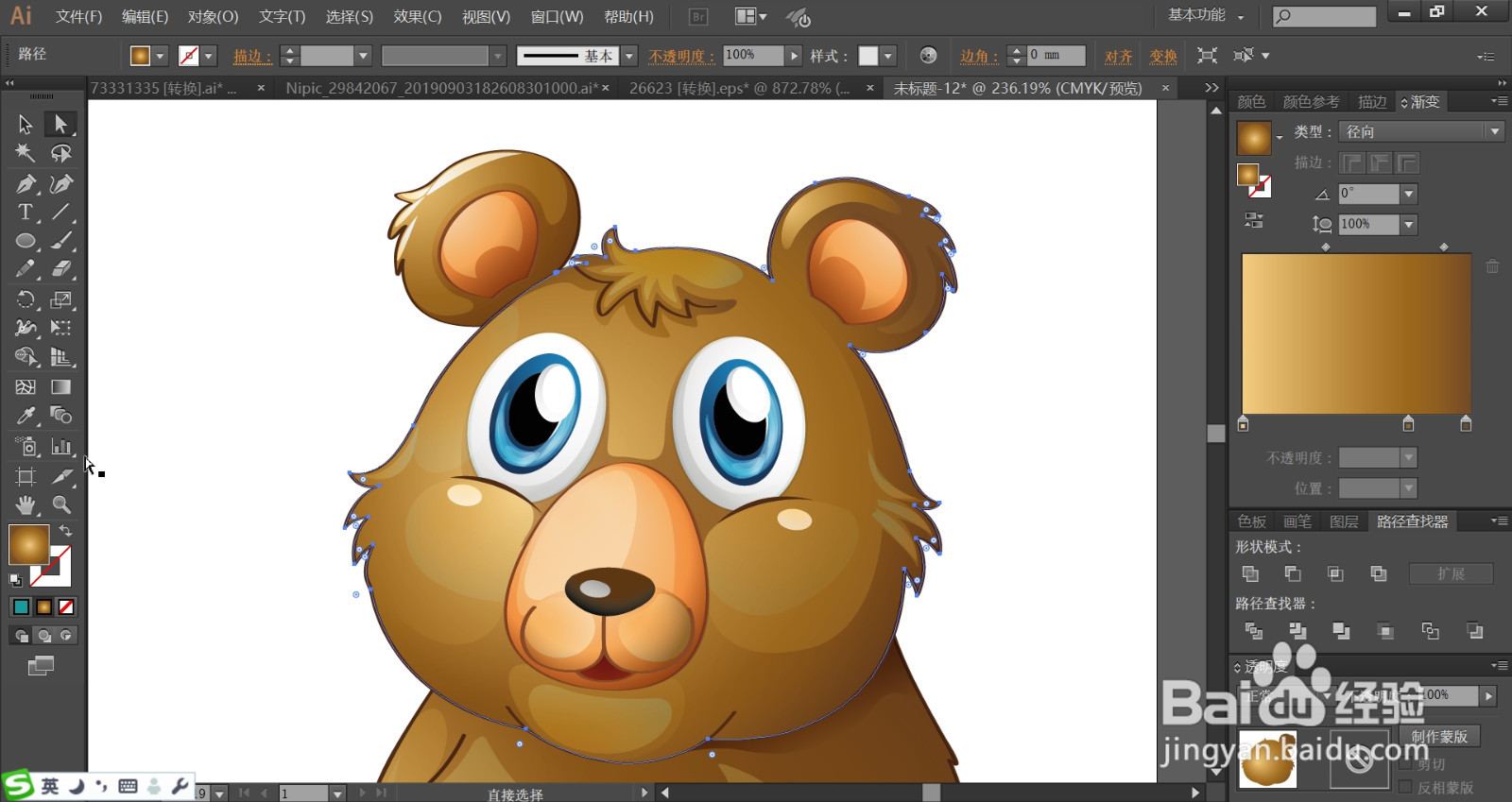Select the Blend tool
This screenshot has height=802, width=1512.
coord(60,416)
